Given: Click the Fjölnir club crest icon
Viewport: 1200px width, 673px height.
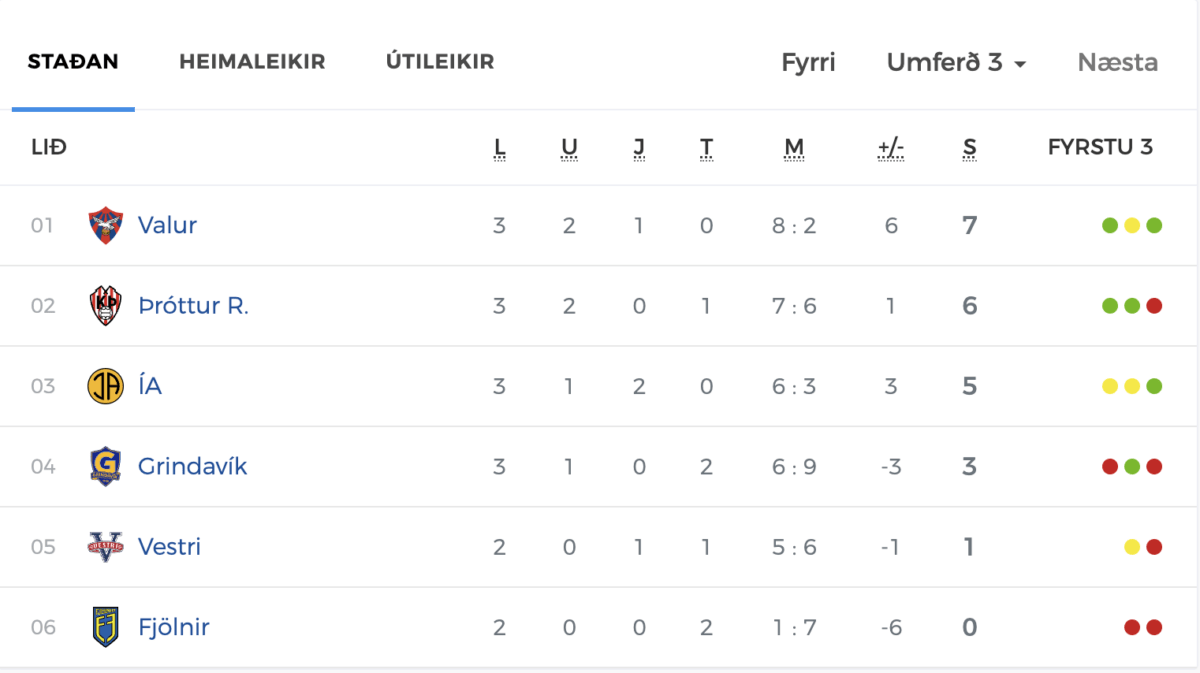Looking at the screenshot, I should pyautogui.click(x=105, y=627).
